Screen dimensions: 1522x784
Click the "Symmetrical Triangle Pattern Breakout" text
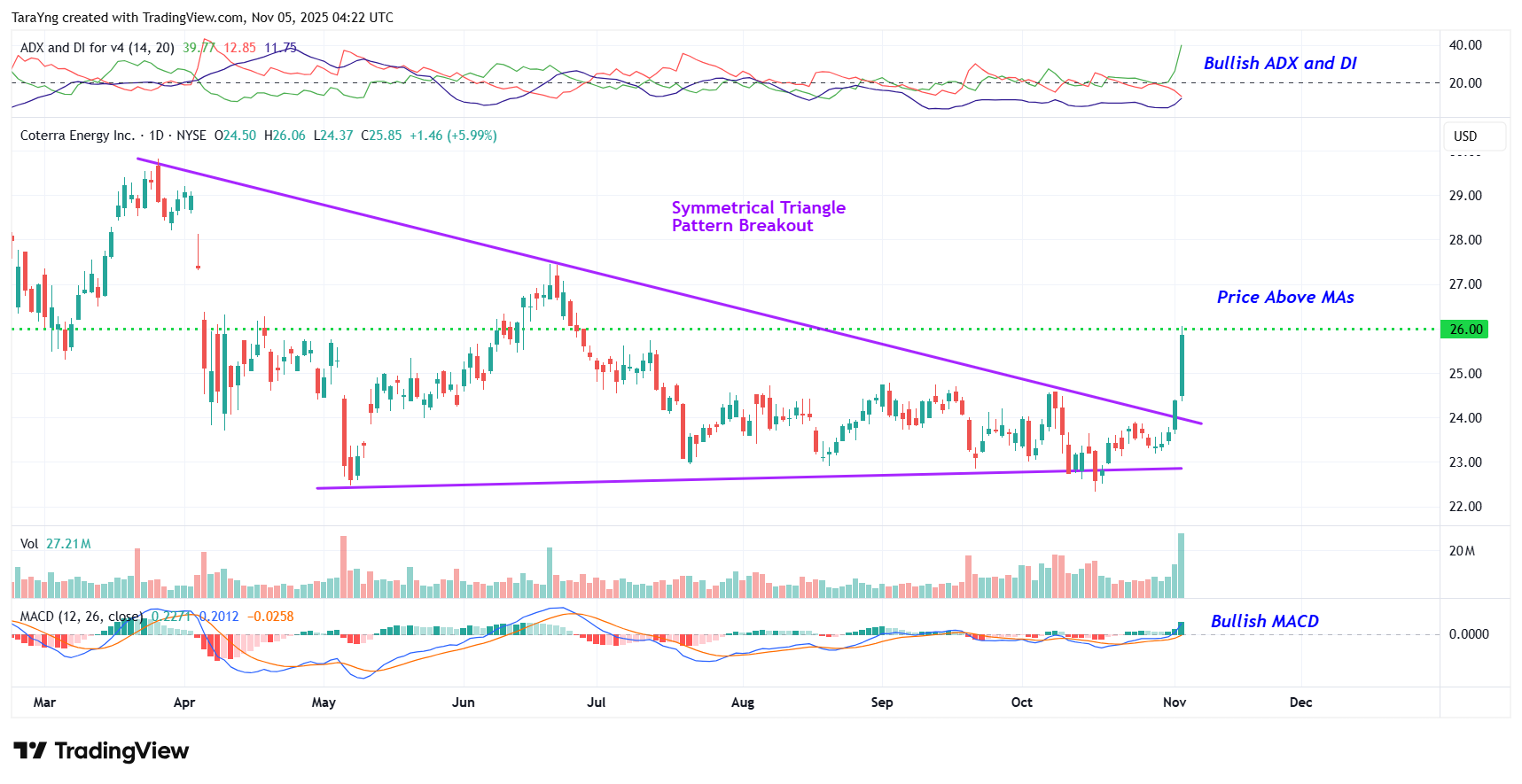758,217
